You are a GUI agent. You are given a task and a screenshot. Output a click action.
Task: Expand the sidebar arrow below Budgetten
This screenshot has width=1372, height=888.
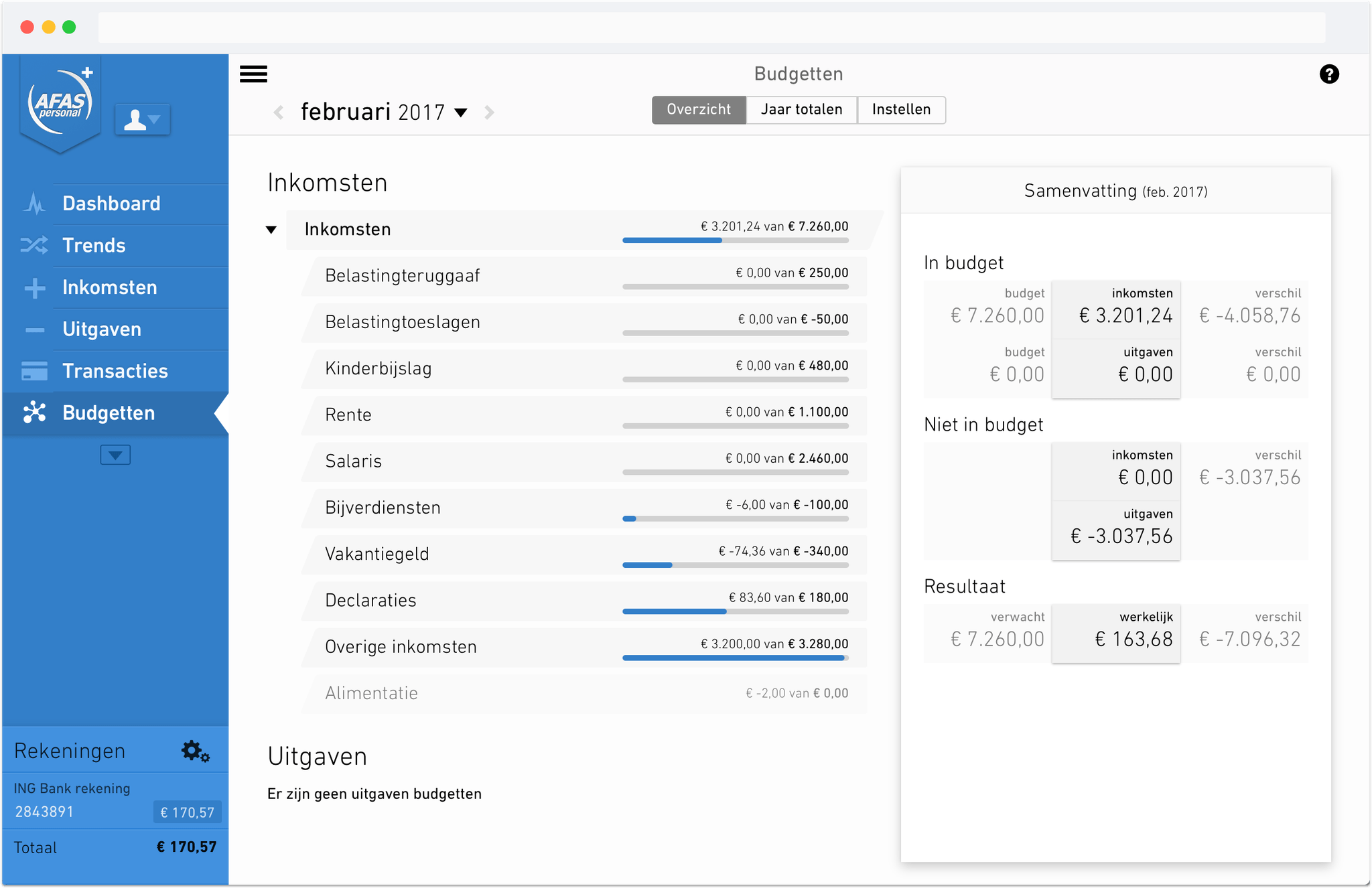tap(115, 455)
